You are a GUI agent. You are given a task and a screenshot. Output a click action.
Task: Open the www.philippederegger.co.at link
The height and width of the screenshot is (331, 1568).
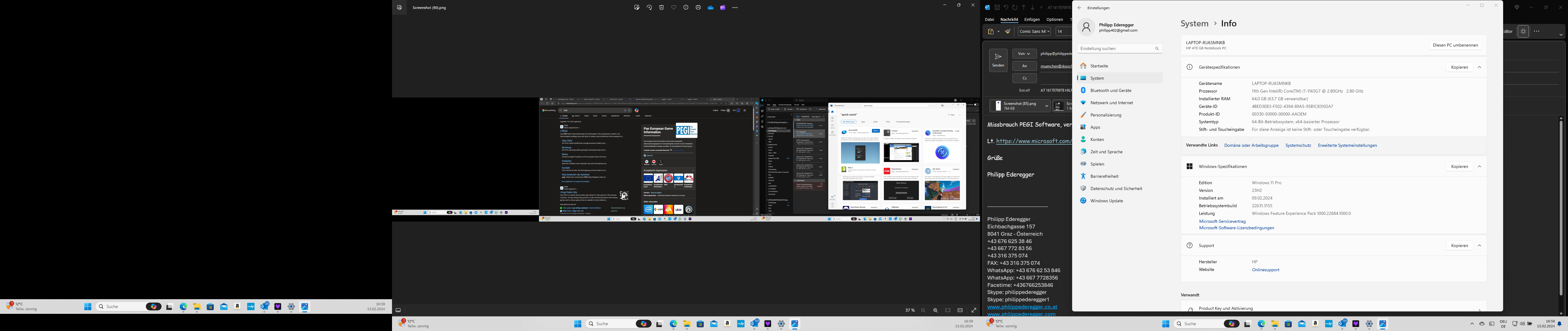[1022, 307]
